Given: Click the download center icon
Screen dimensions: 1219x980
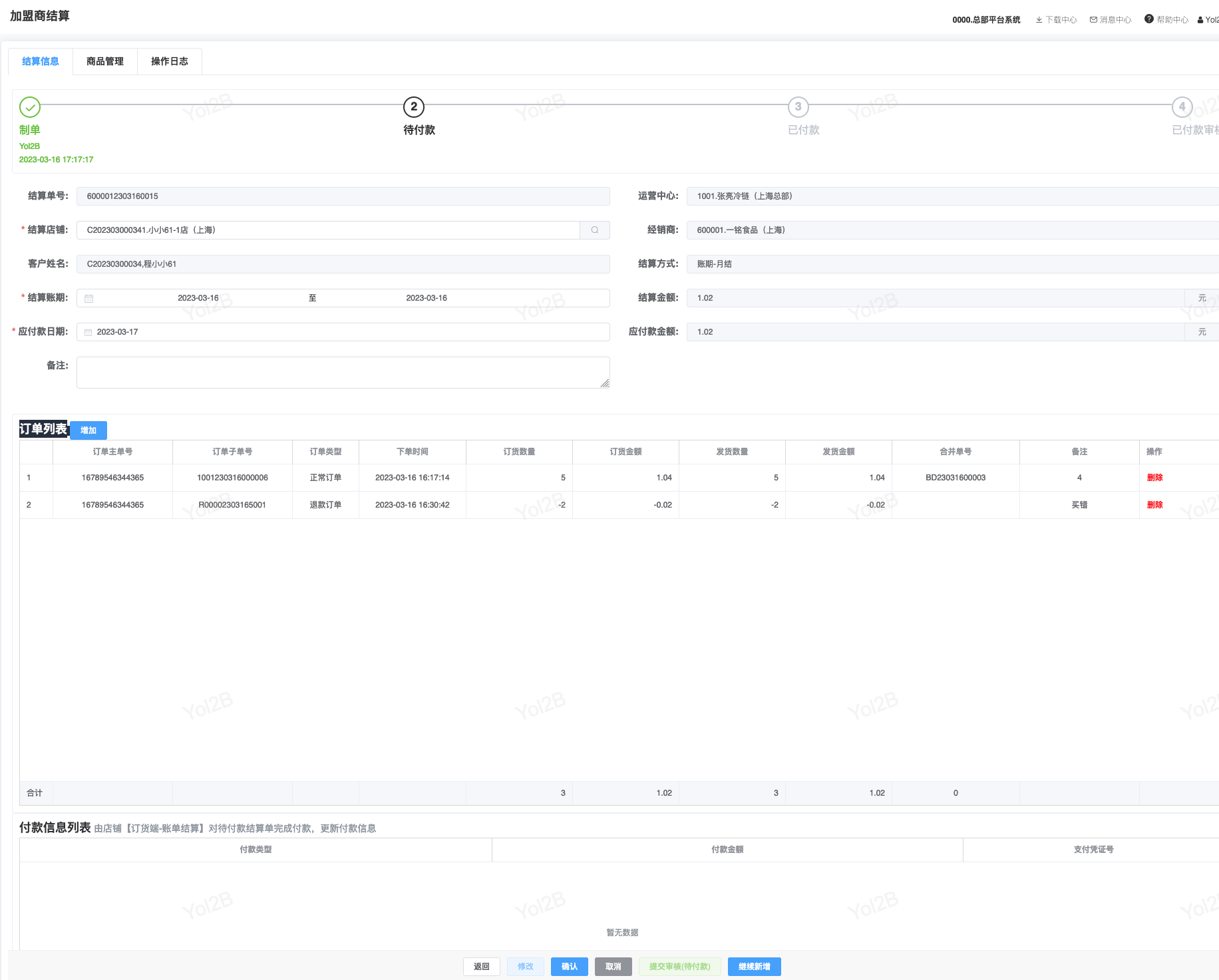Looking at the screenshot, I should pyautogui.click(x=1039, y=20).
